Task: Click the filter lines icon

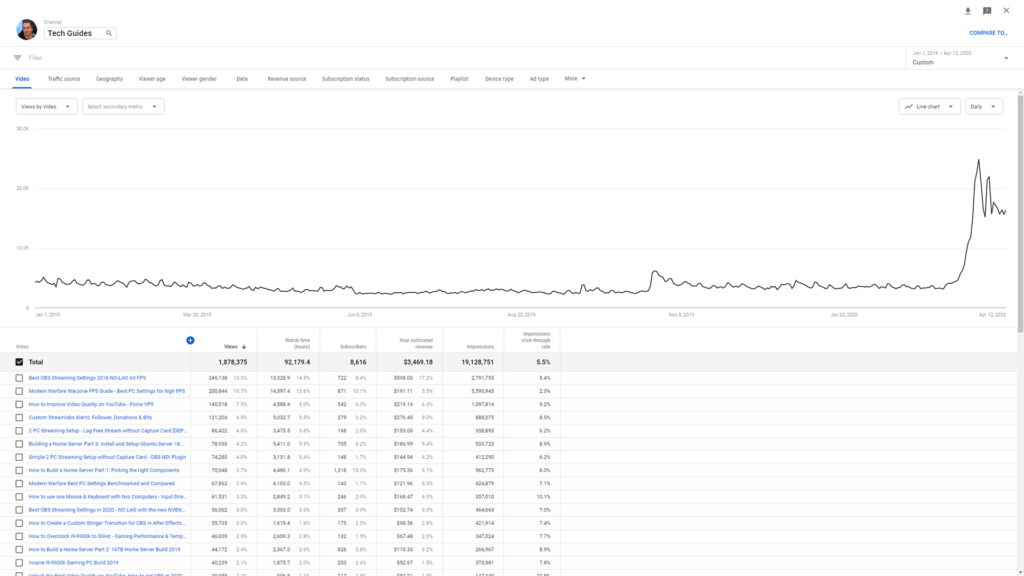Action: pyautogui.click(x=18, y=58)
